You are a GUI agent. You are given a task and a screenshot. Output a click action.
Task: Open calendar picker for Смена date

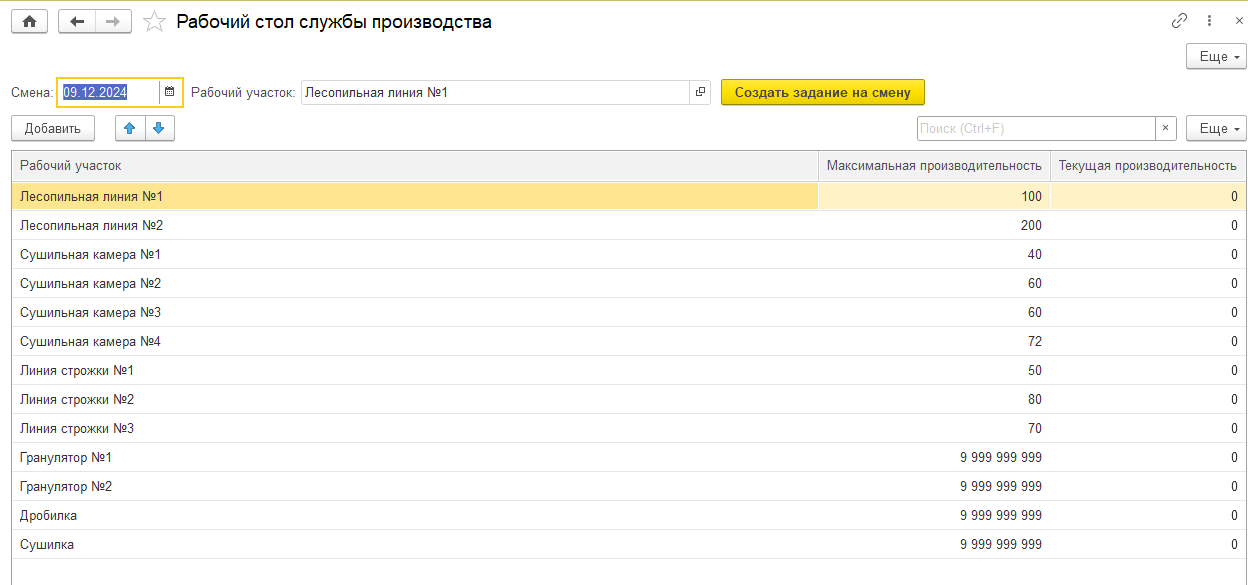(170, 92)
